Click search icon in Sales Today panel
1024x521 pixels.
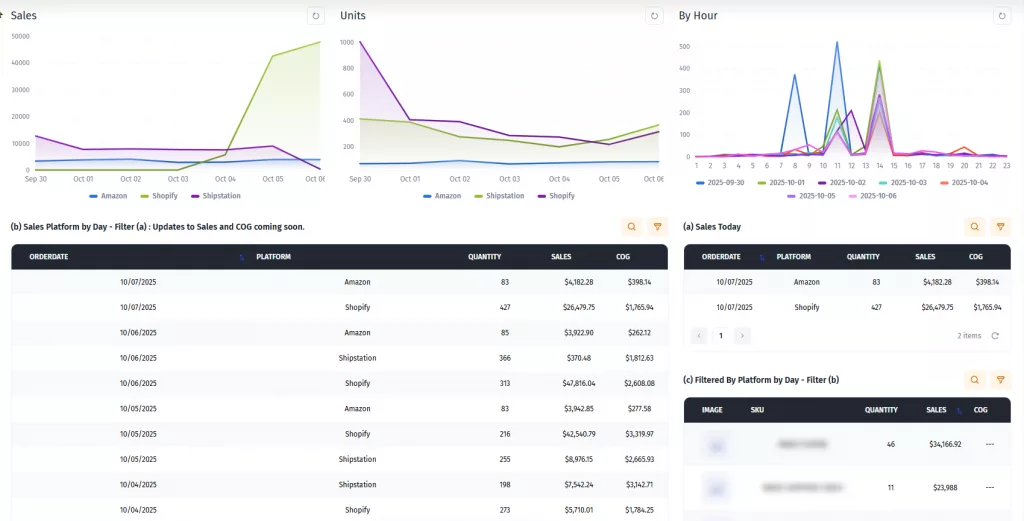(974, 227)
